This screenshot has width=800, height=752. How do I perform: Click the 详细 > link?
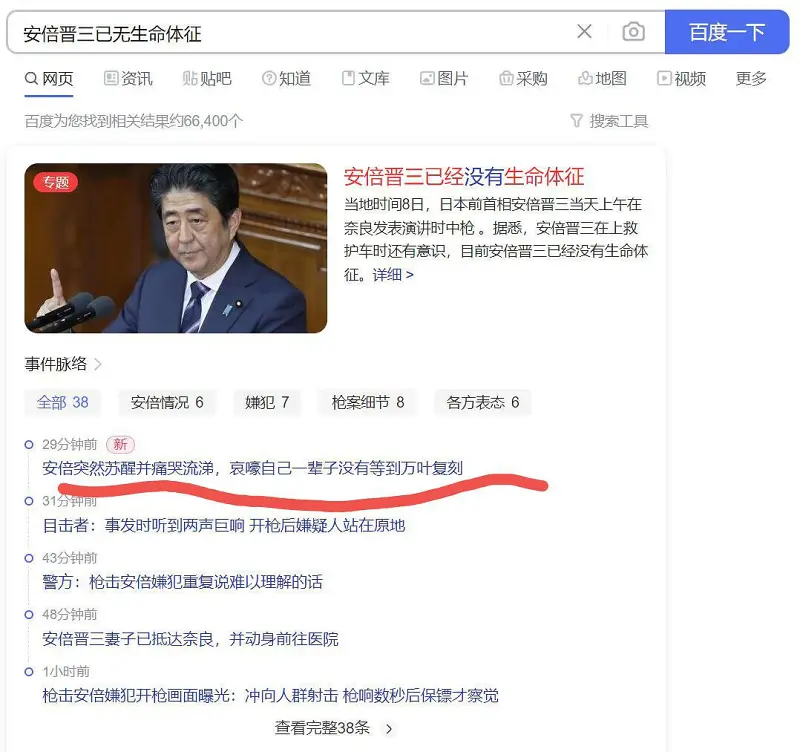393,275
